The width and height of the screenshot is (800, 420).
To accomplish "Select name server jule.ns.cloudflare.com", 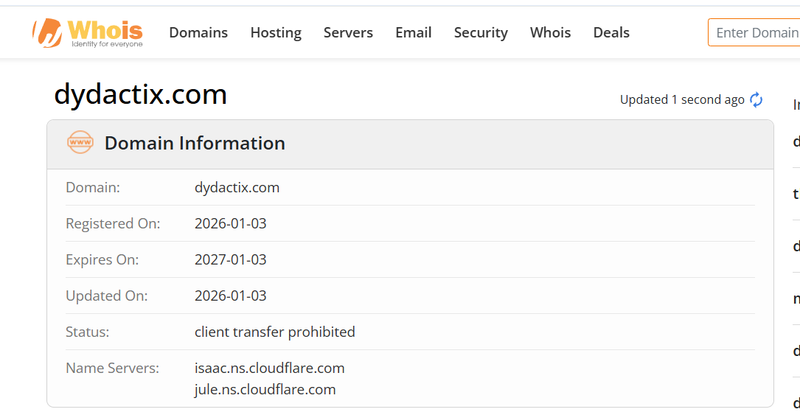I will [x=265, y=389].
